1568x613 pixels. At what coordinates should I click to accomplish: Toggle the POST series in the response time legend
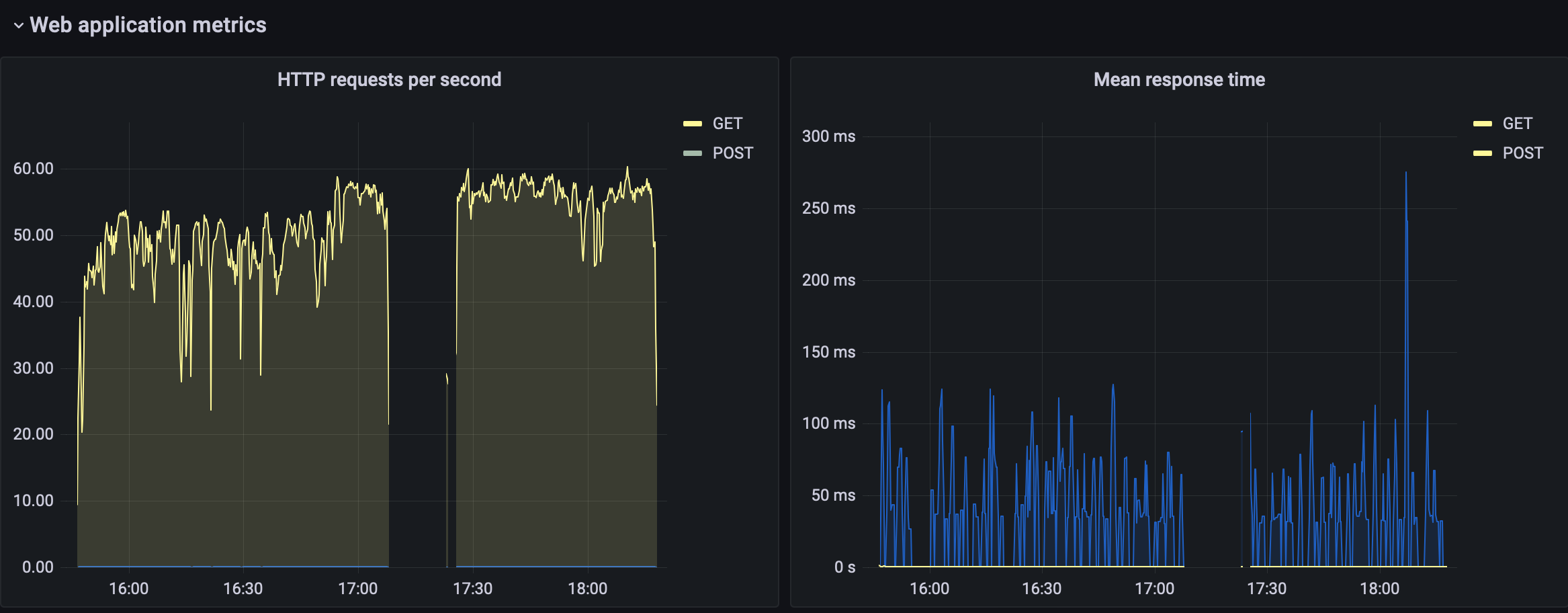tap(1522, 153)
